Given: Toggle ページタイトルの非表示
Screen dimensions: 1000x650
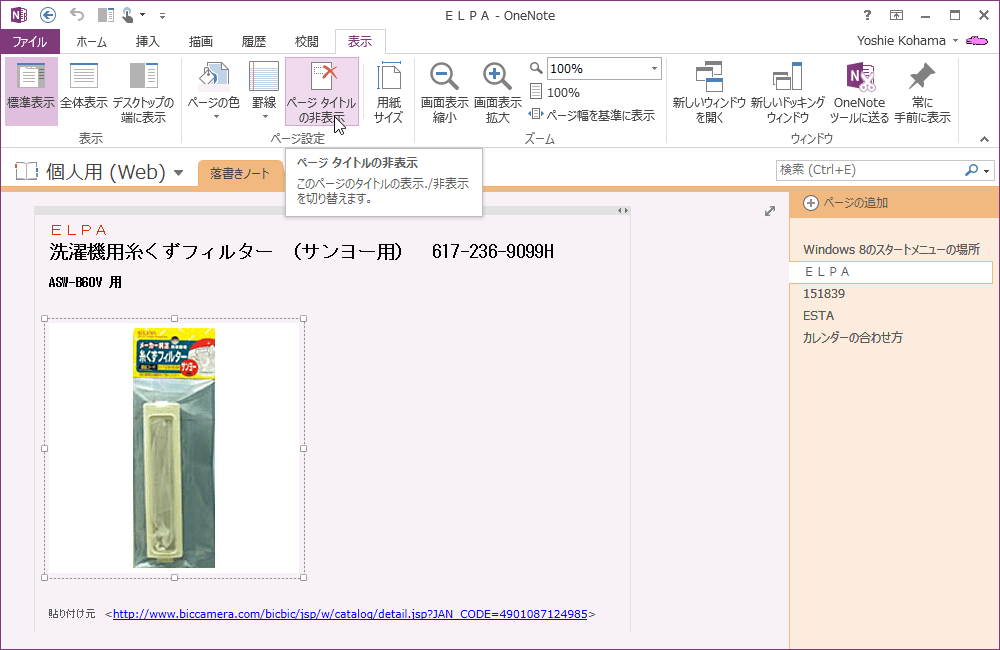Looking at the screenshot, I should (322, 91).
